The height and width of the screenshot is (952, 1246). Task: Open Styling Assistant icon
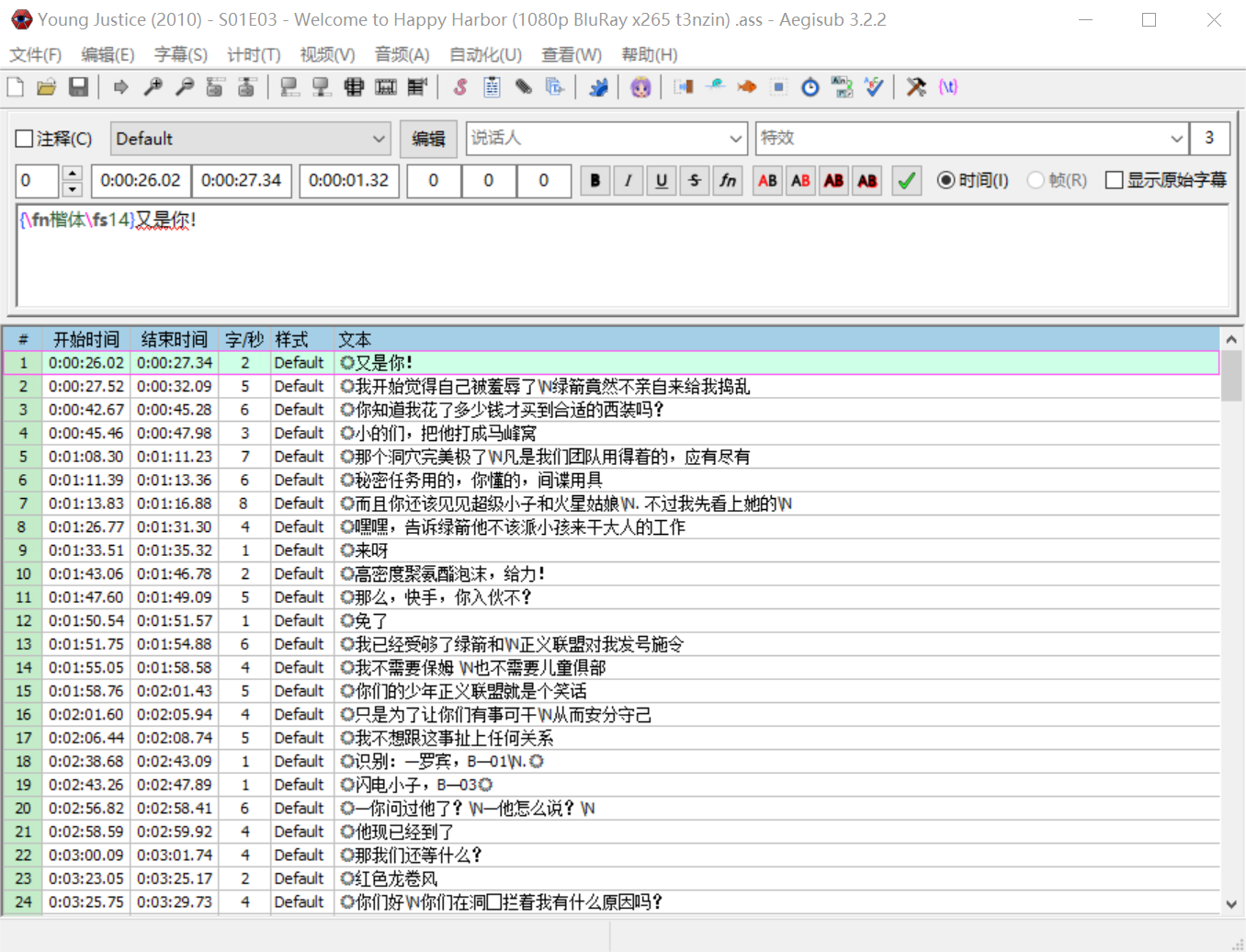click(715, 87)
